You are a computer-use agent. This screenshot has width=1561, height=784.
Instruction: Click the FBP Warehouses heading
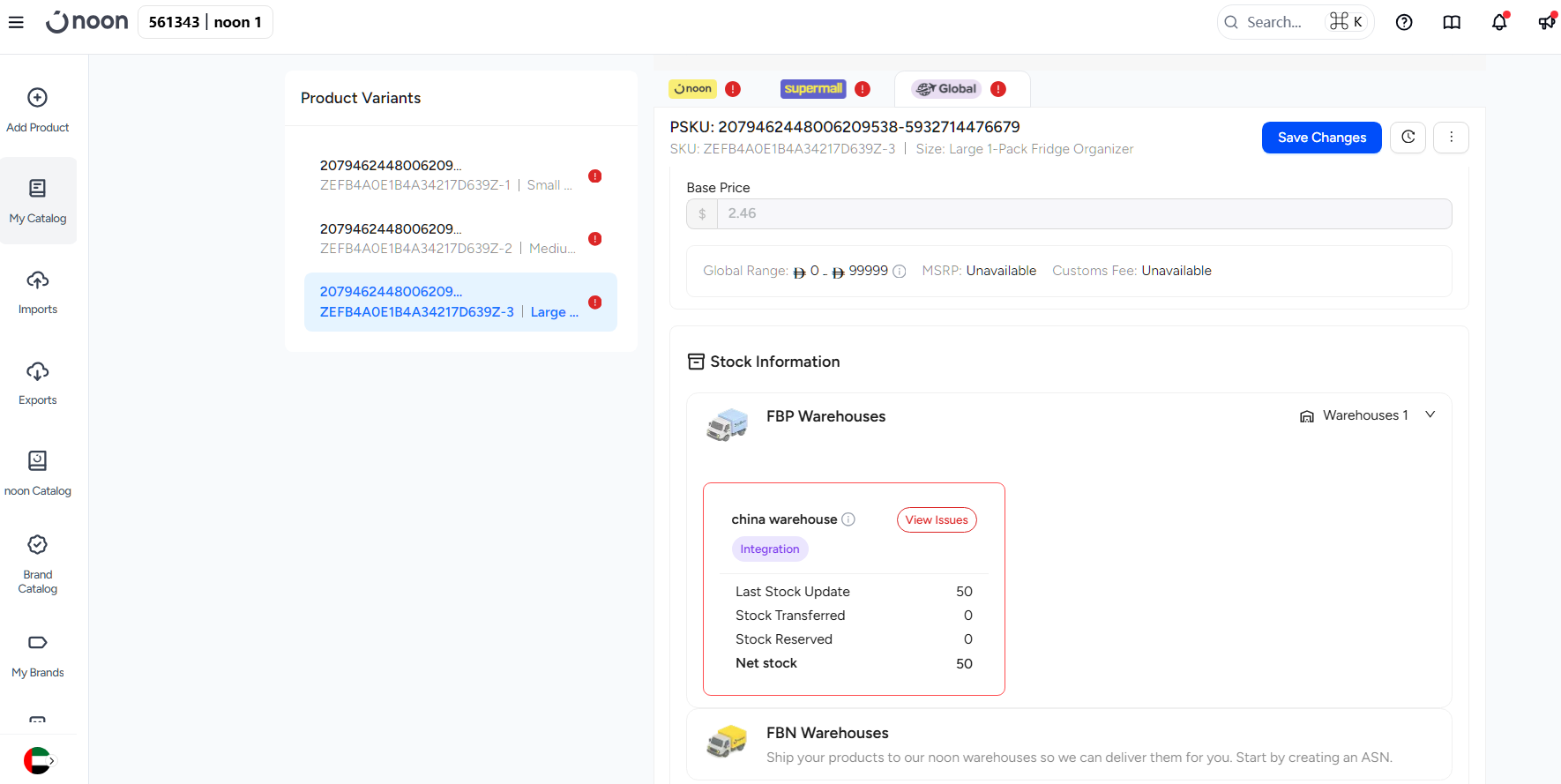tap(825, 416)
